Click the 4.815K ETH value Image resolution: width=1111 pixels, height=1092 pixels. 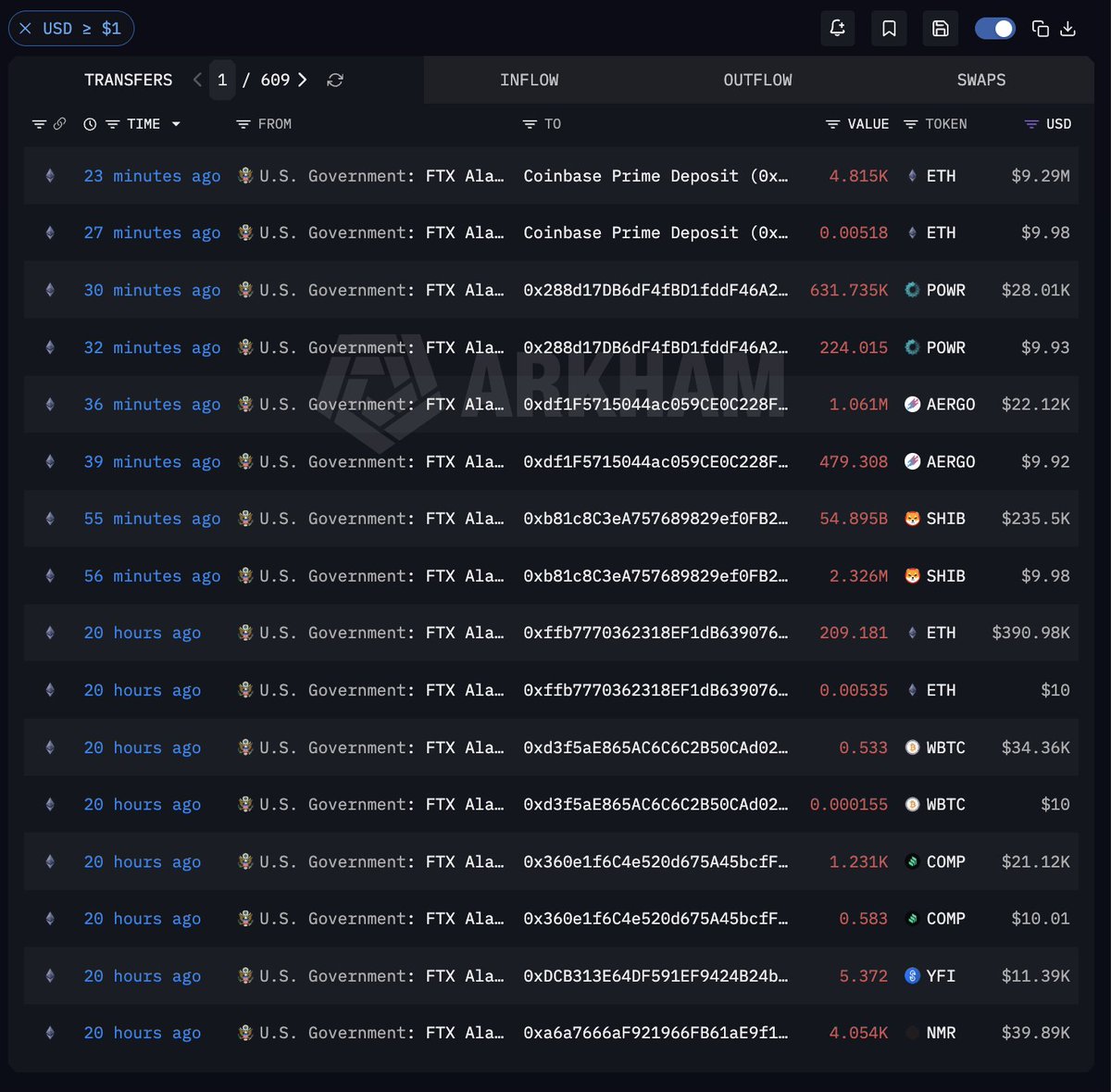858,176
